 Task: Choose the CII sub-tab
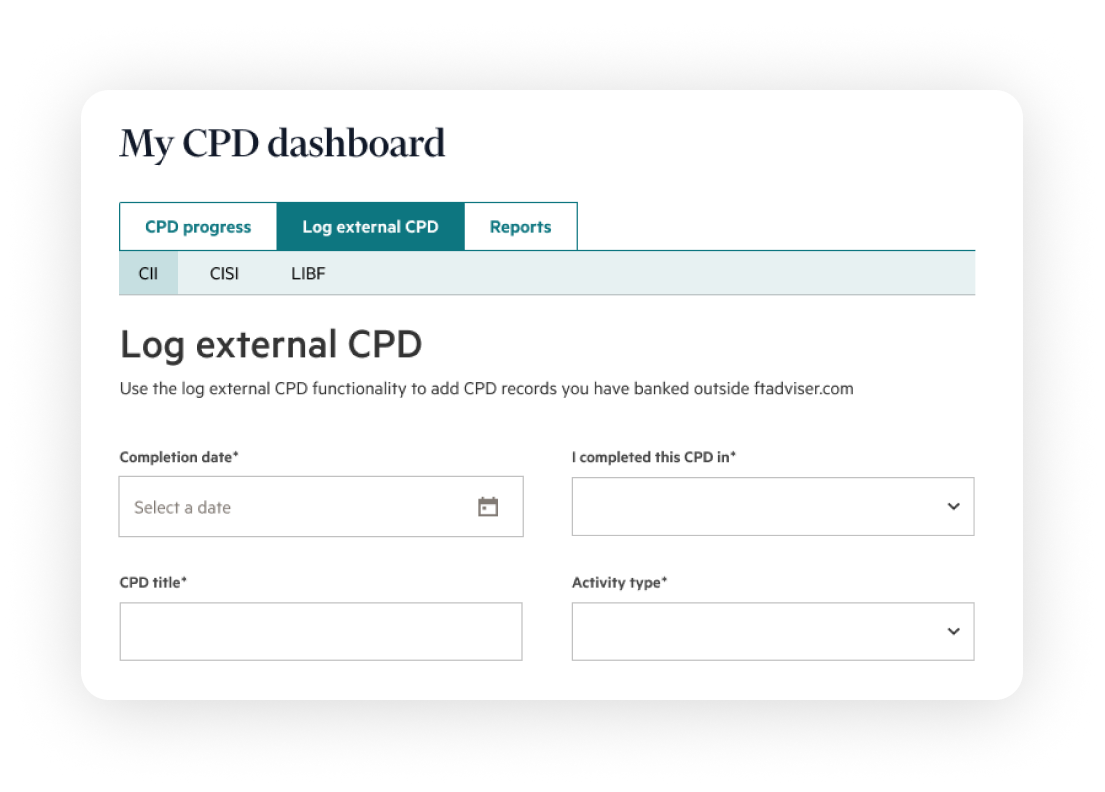(x=148, y=273)
